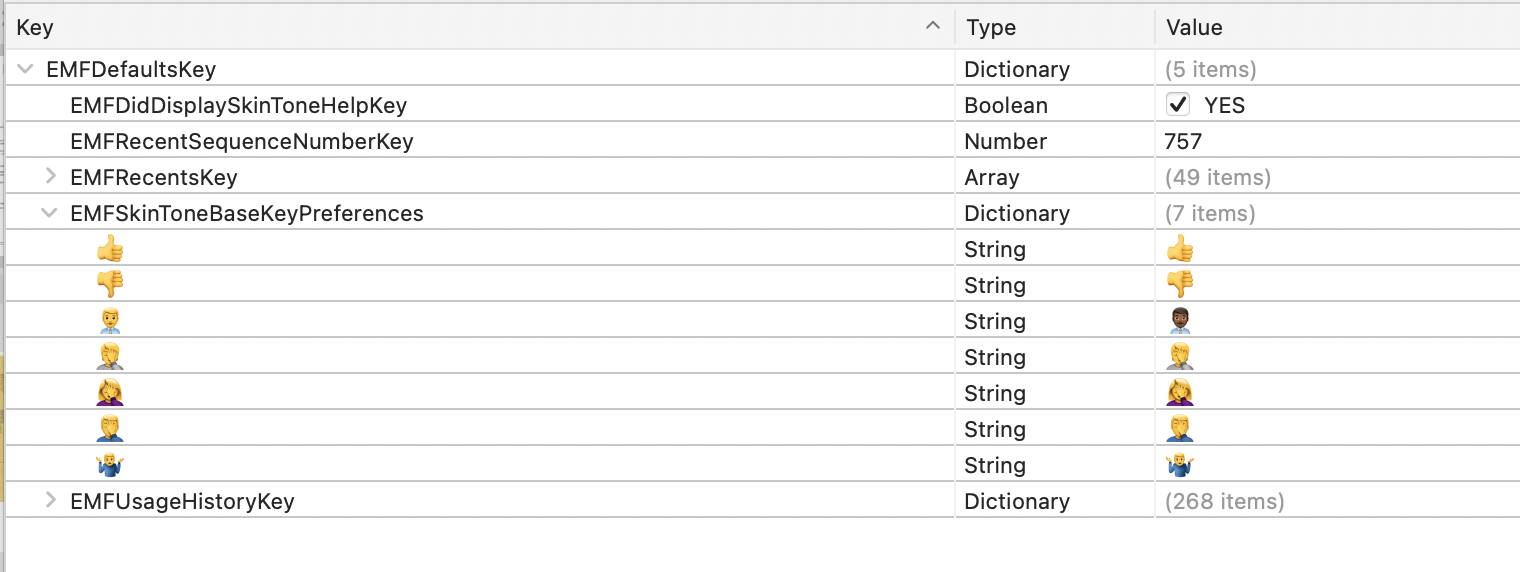
Task: Select the EMFDidDisplaySkinToneHelpKey row label
Action: click(238, 105)
